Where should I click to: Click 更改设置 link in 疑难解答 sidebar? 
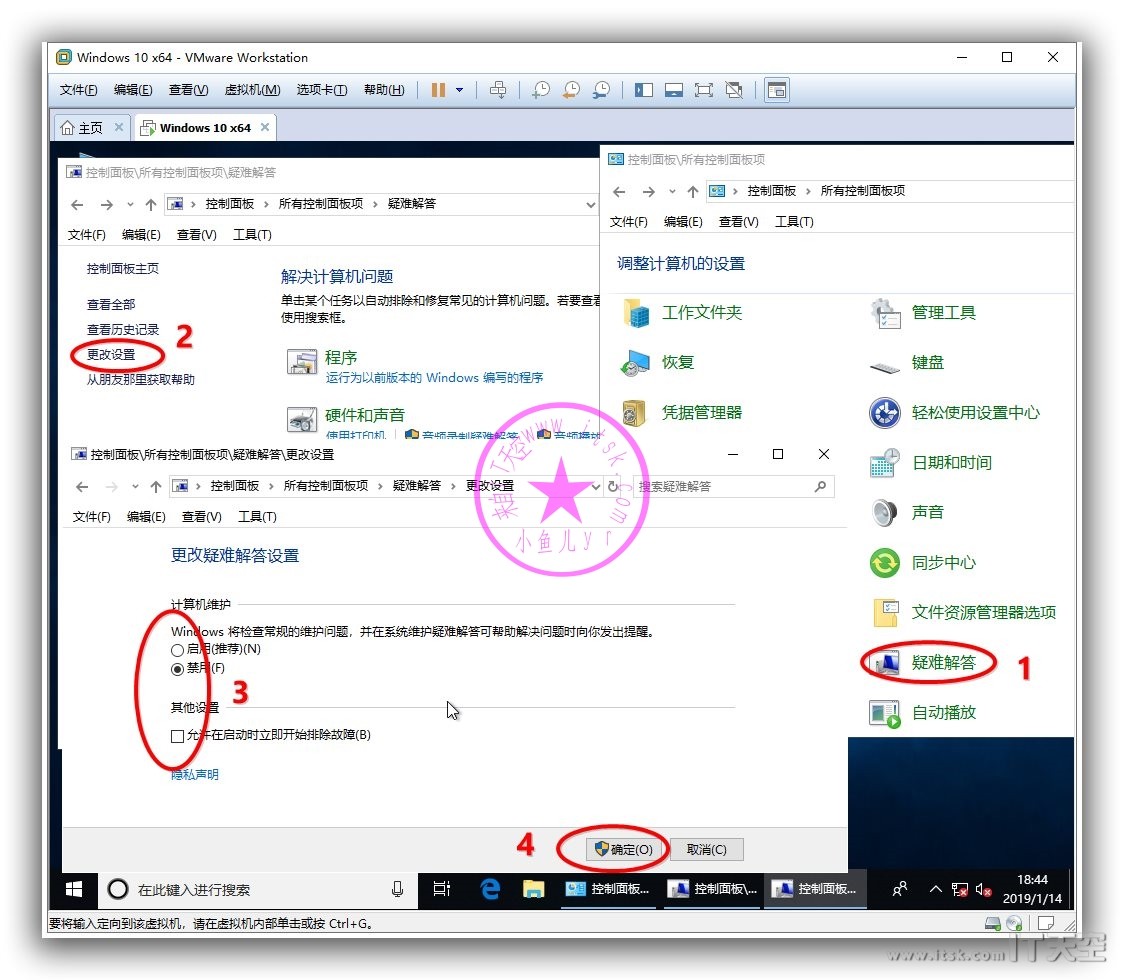[x=111, y=354]
